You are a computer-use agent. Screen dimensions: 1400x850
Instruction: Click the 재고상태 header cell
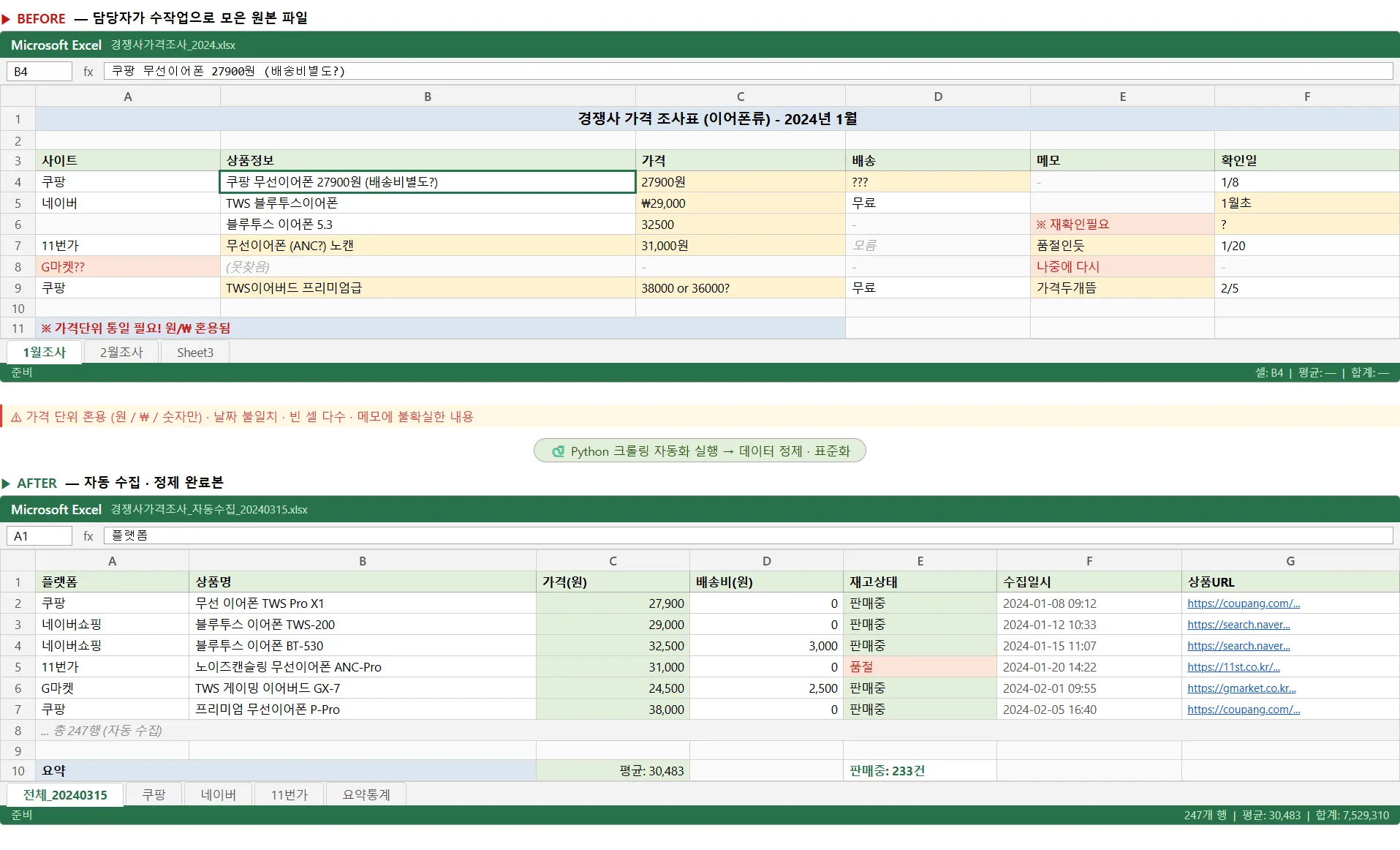(920, 582)
